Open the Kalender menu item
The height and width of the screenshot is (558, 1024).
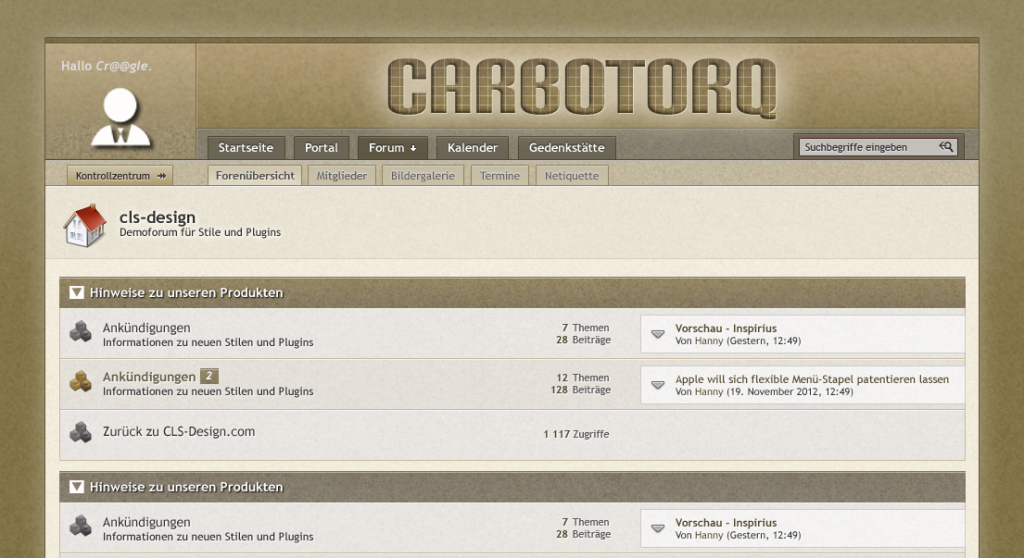point(472,148)
